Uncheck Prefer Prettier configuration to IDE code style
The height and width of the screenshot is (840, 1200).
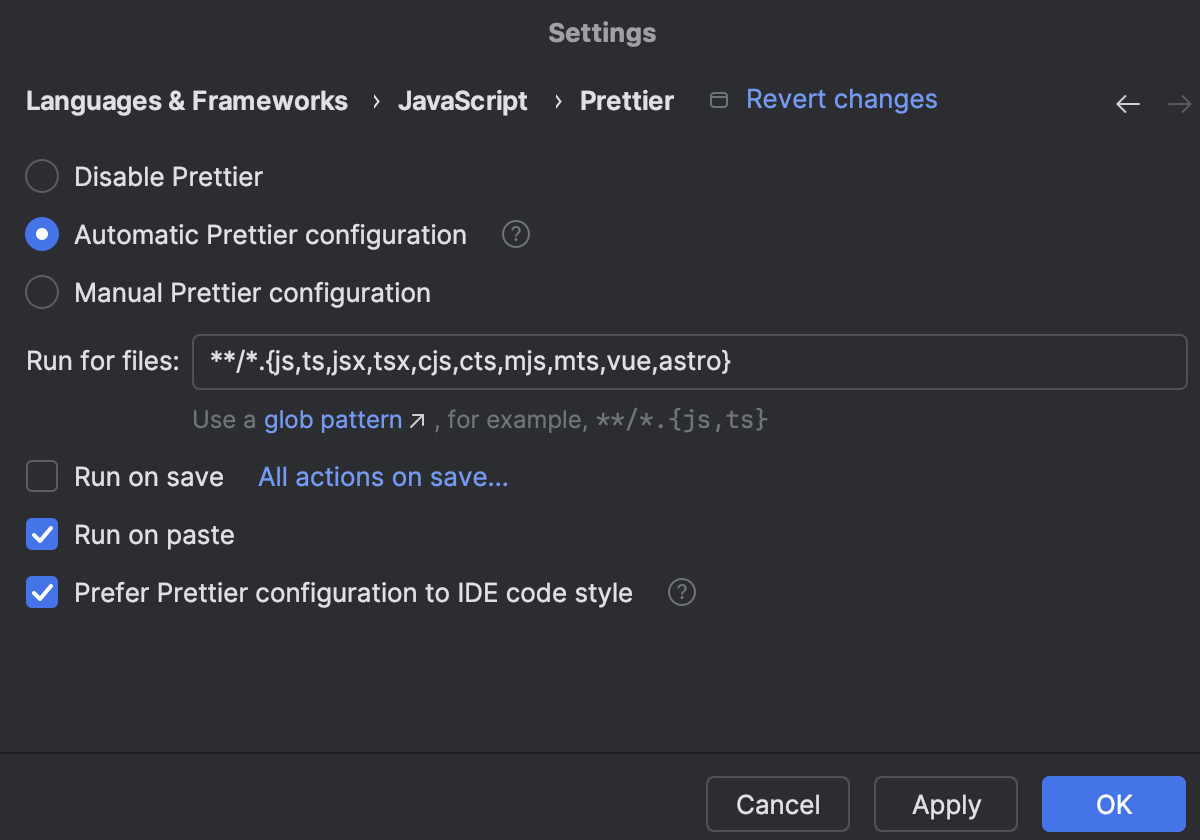coord(41,592)
